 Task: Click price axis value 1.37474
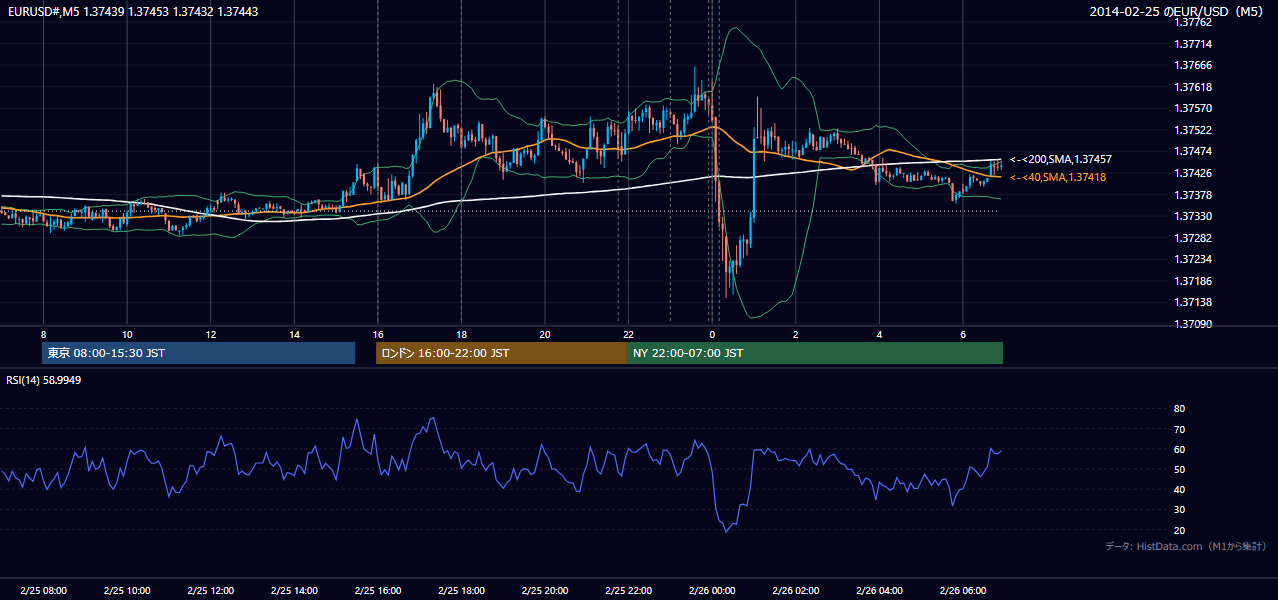click(x=1192, y=151)
